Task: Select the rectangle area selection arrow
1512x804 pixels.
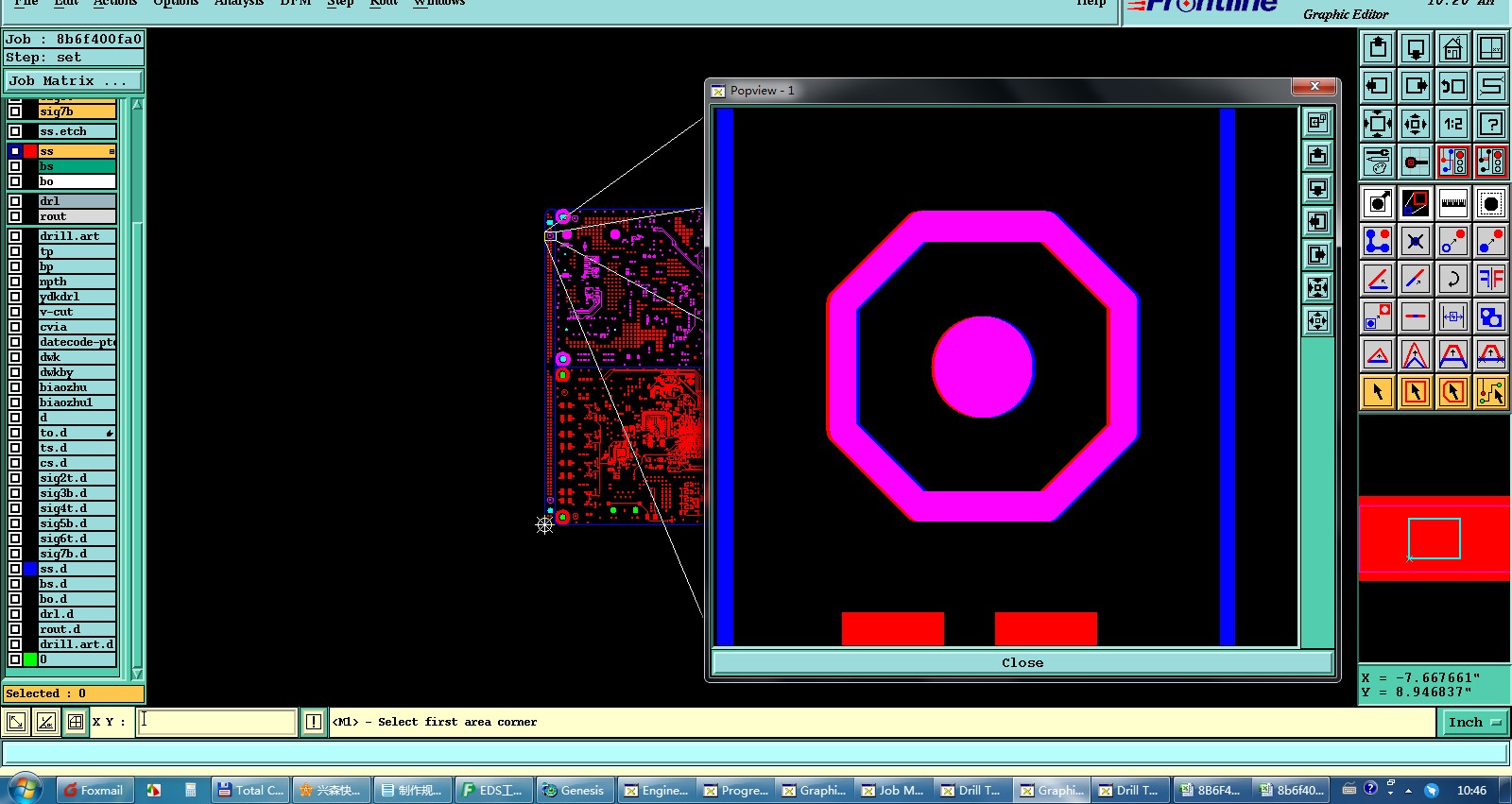Action: point(1415,391)
